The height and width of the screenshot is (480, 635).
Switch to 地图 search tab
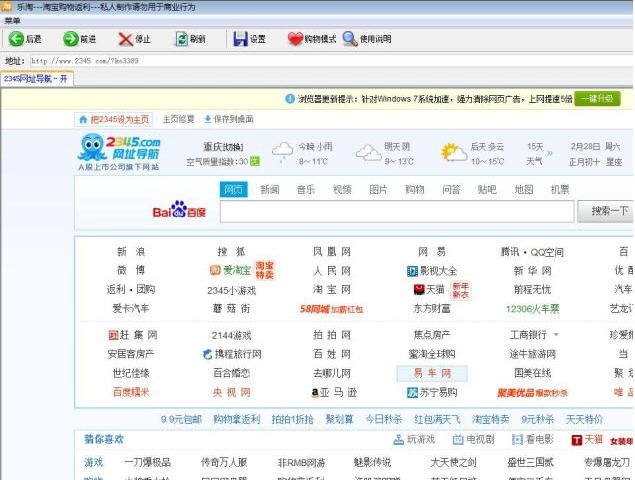point(524,189)
